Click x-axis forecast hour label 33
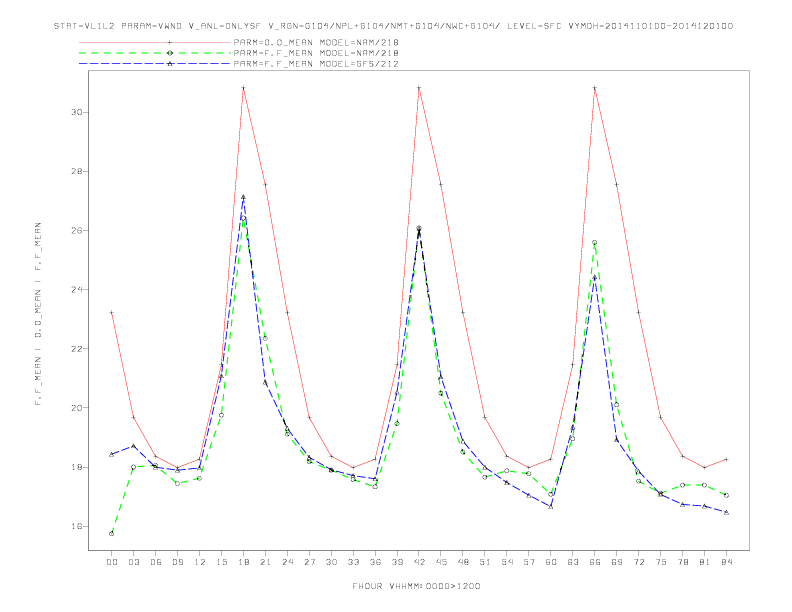792x612 pixels. point(353,562)
